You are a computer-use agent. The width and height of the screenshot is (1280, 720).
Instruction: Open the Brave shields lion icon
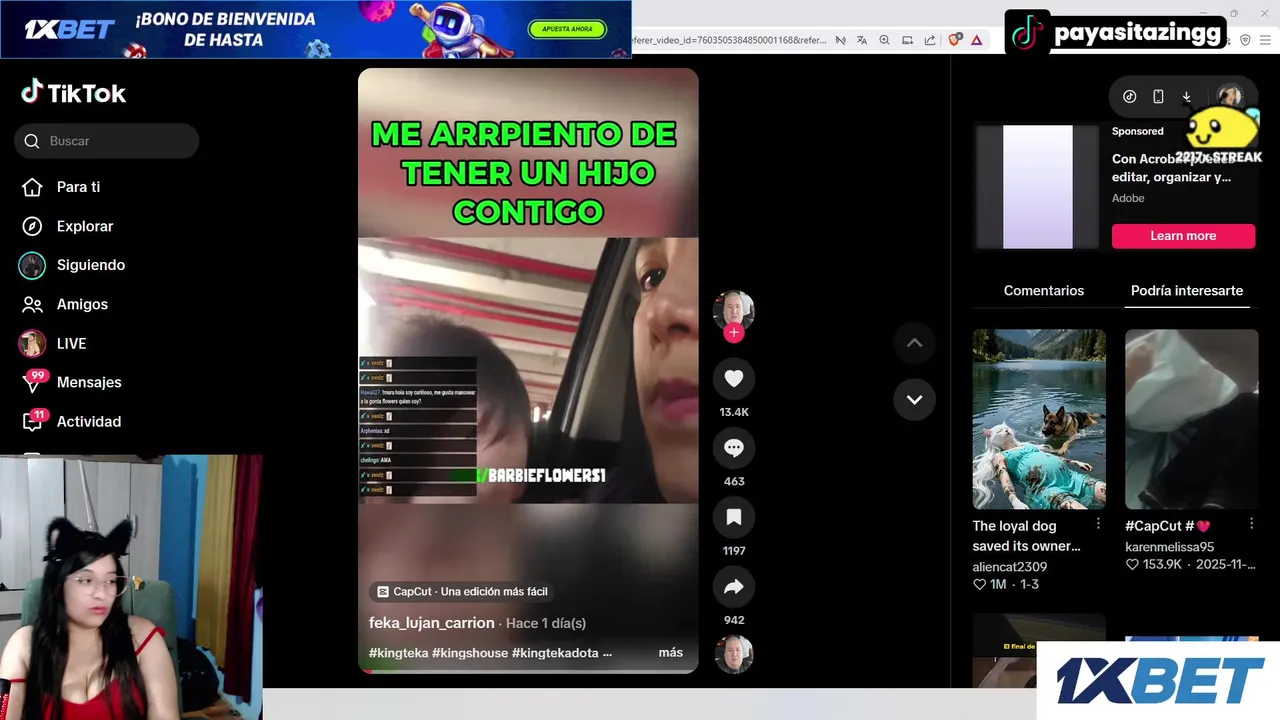tap(955, 40)
